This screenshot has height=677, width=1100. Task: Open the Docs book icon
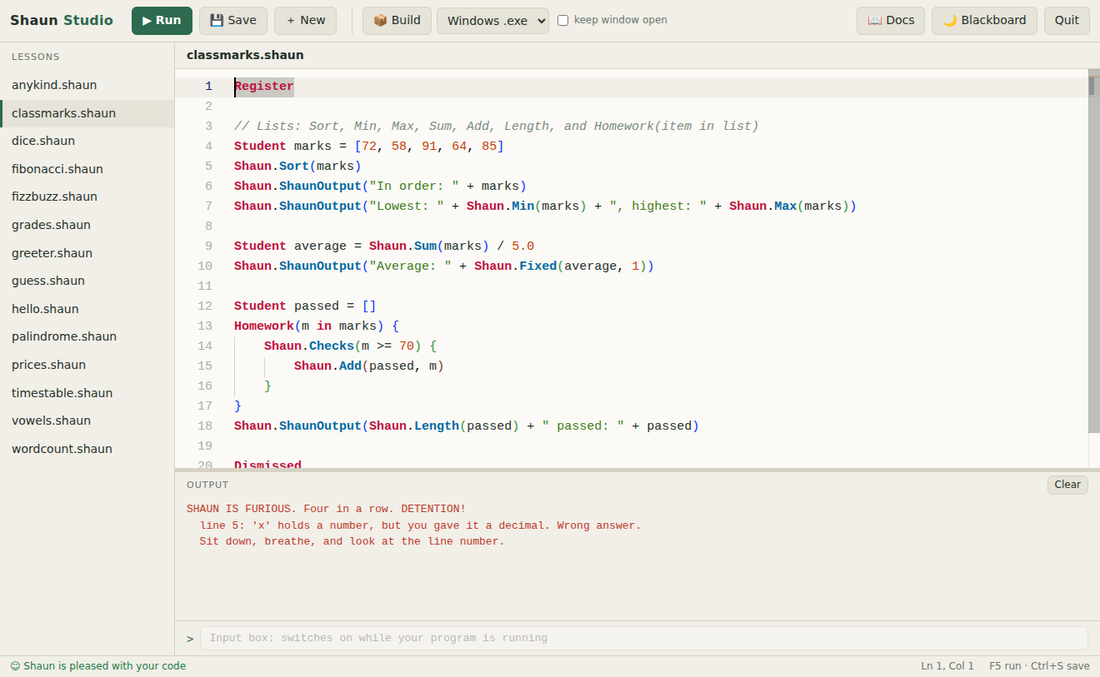(874, 20)
